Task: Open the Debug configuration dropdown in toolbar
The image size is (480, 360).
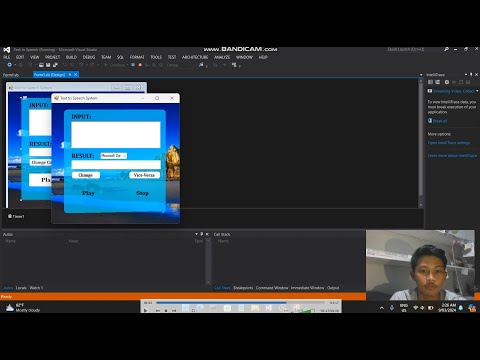Action: (x=180, y=65)
